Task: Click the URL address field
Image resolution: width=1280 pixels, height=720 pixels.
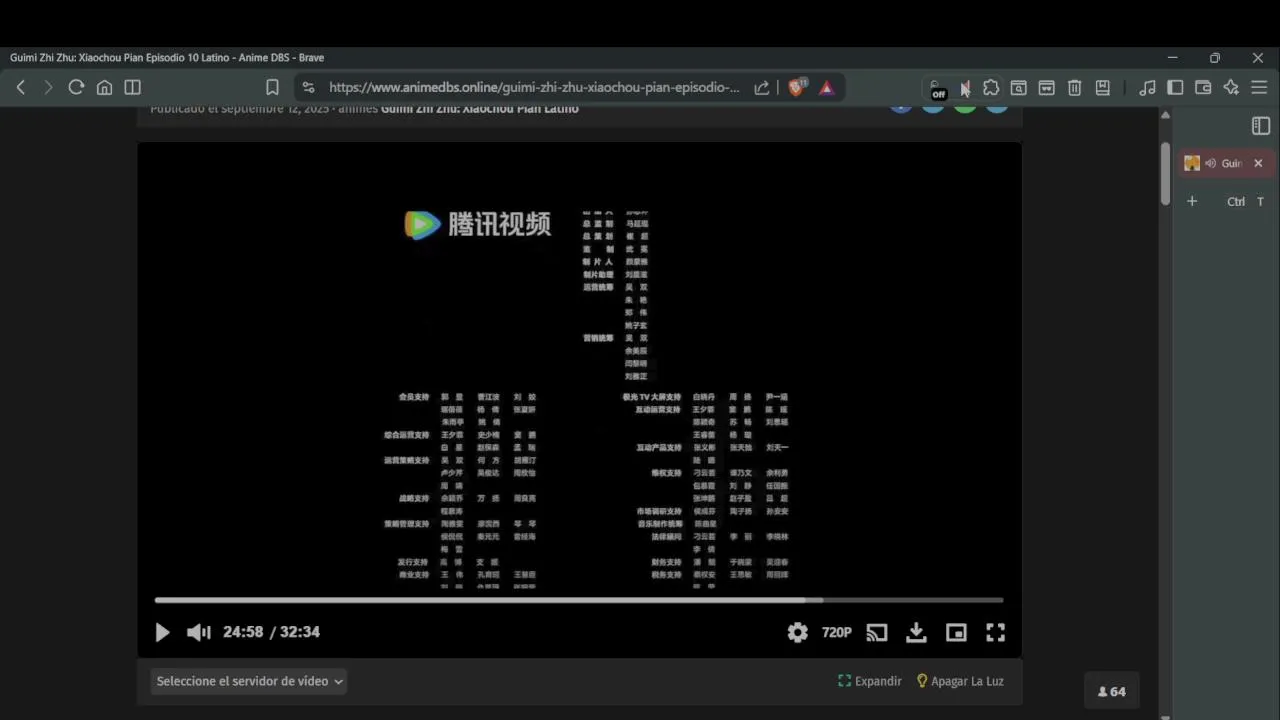Action: click(534, 88)
